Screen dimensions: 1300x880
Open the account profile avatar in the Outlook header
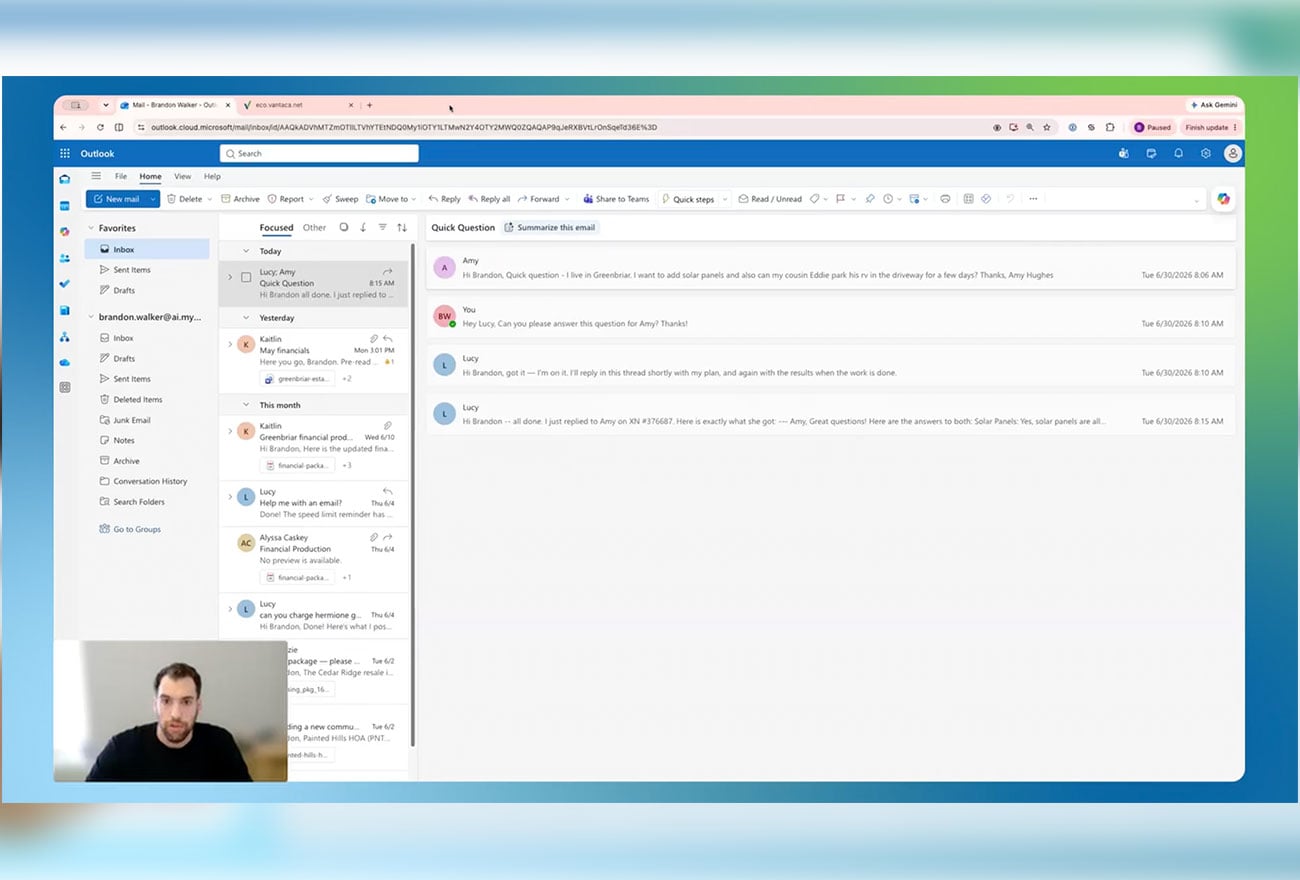pos(1233,153)
